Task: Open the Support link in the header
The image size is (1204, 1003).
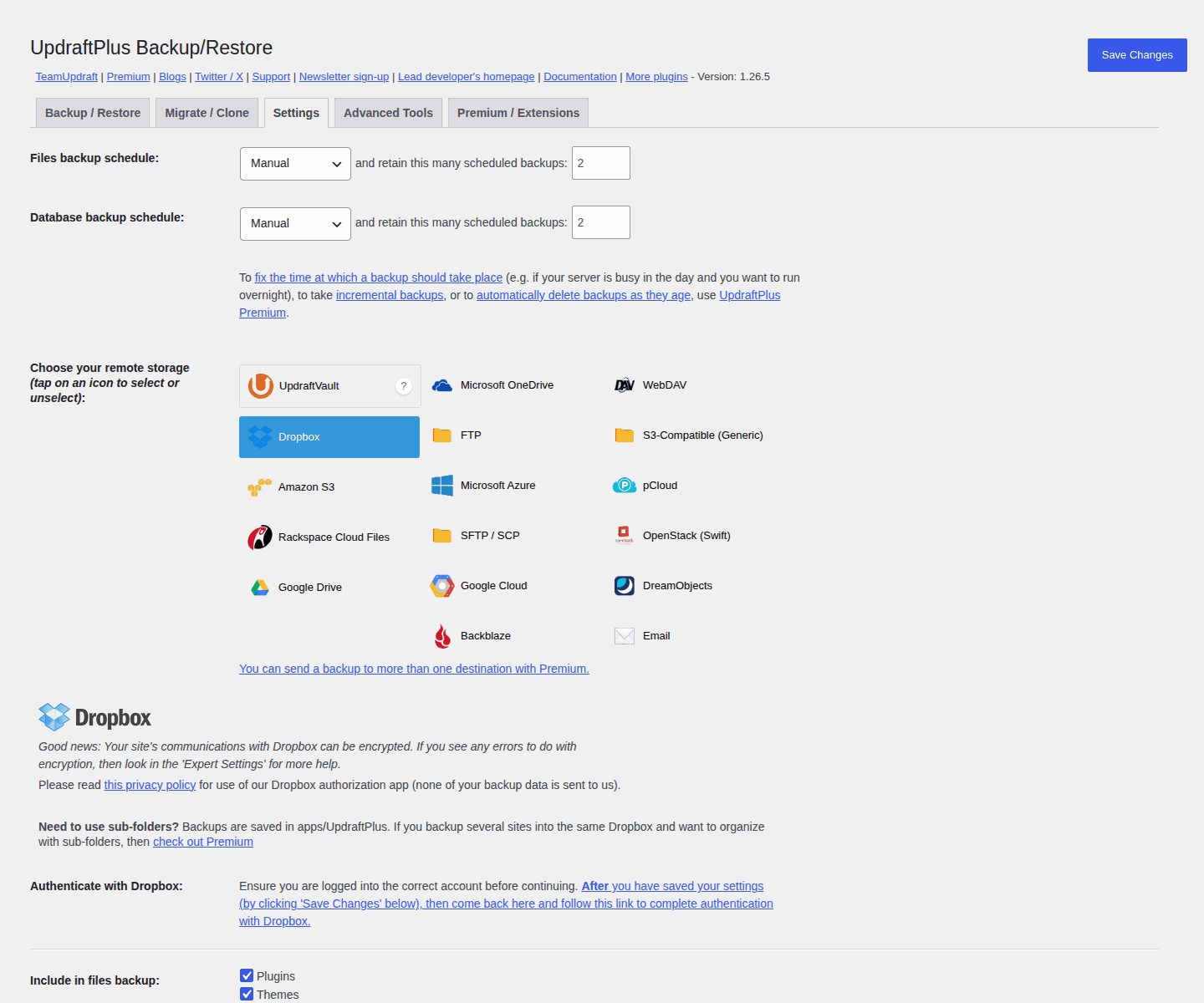Action: [x=271, y=77]
